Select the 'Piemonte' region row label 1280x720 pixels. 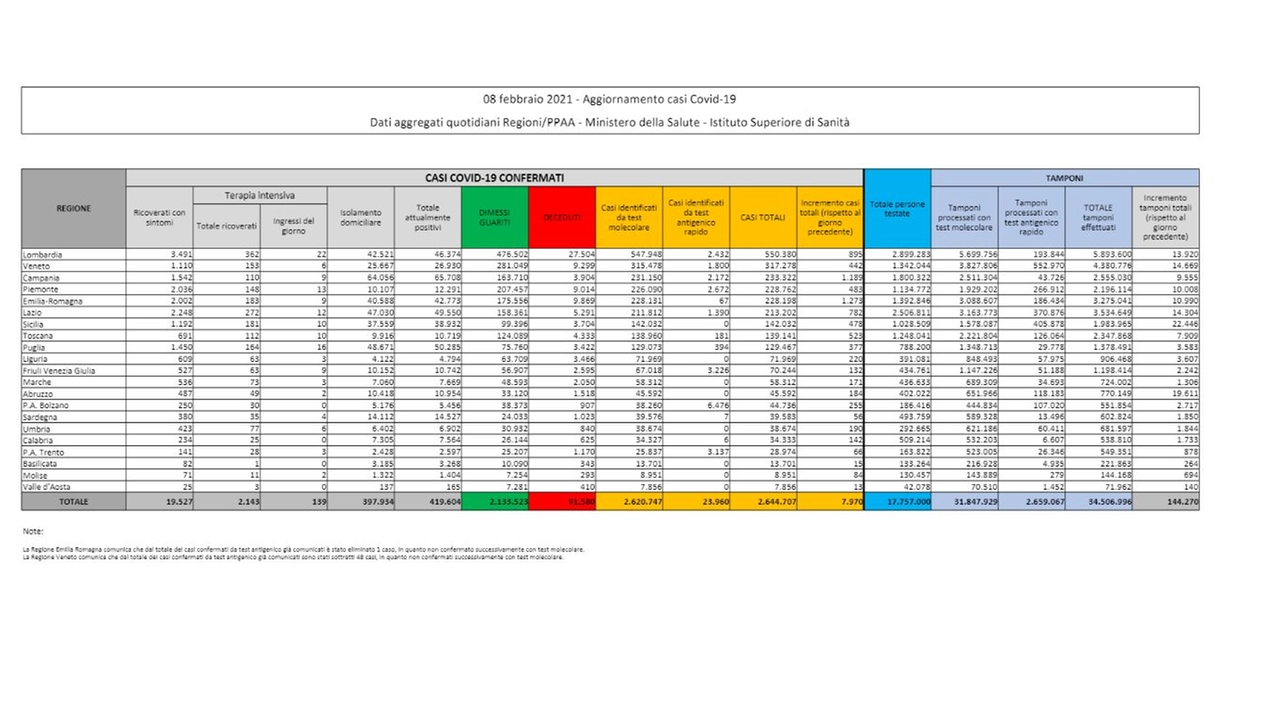tap(40, 289)
